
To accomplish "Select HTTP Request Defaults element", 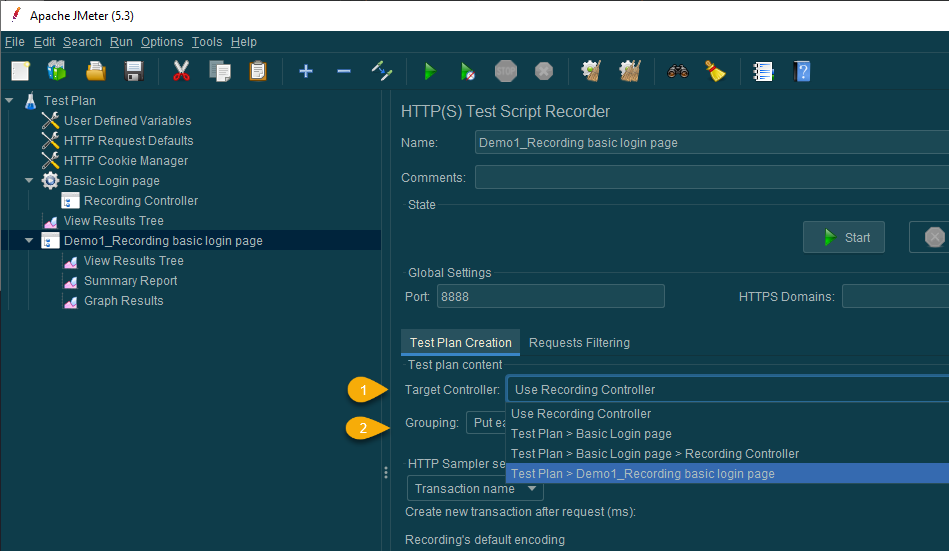I will point(128,140).
